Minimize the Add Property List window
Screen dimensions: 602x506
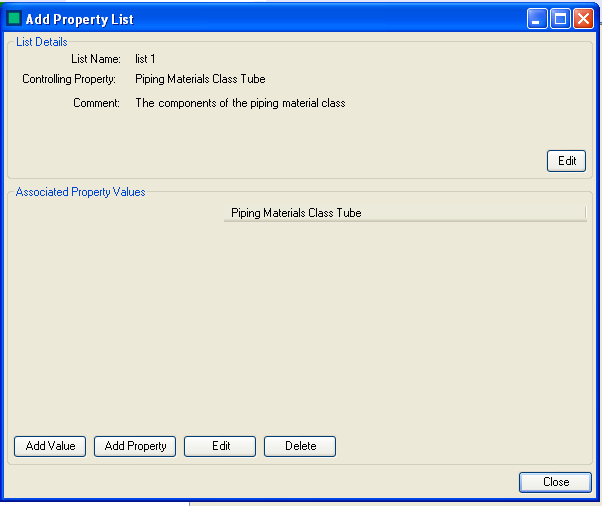tap(538, 19)
